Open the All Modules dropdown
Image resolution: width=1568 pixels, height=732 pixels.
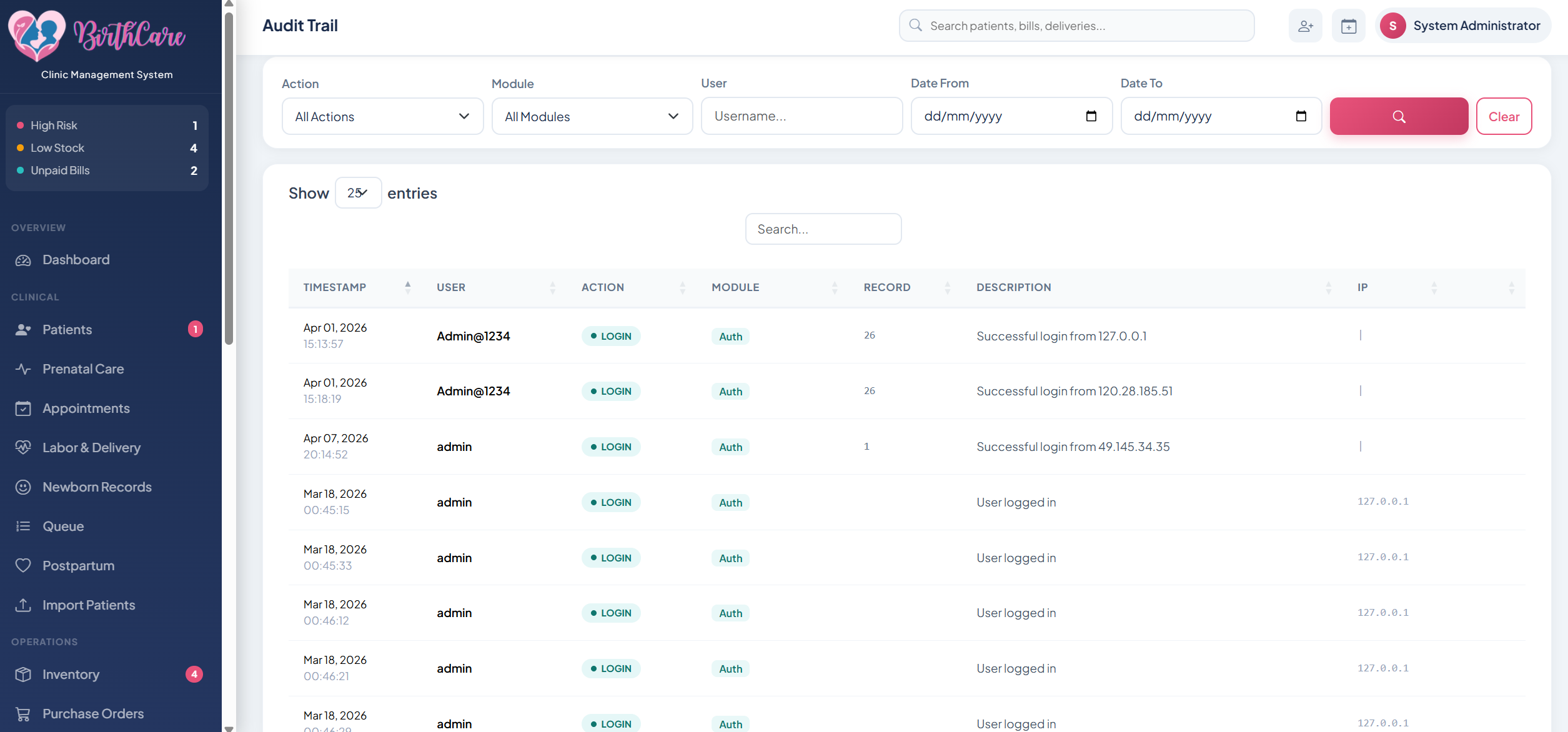coord(592,116)
